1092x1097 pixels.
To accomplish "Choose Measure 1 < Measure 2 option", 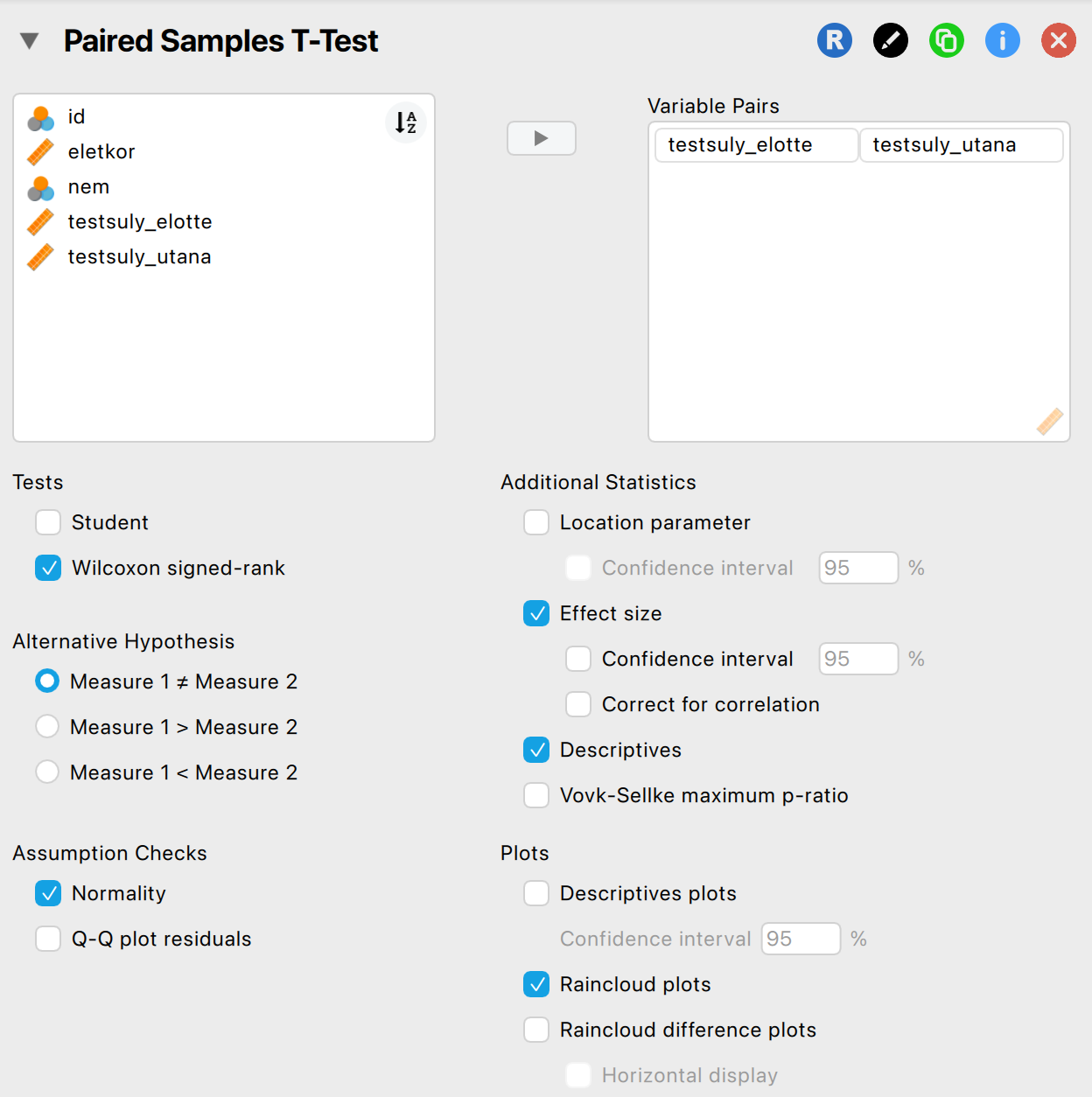I will tap(47, 772).
